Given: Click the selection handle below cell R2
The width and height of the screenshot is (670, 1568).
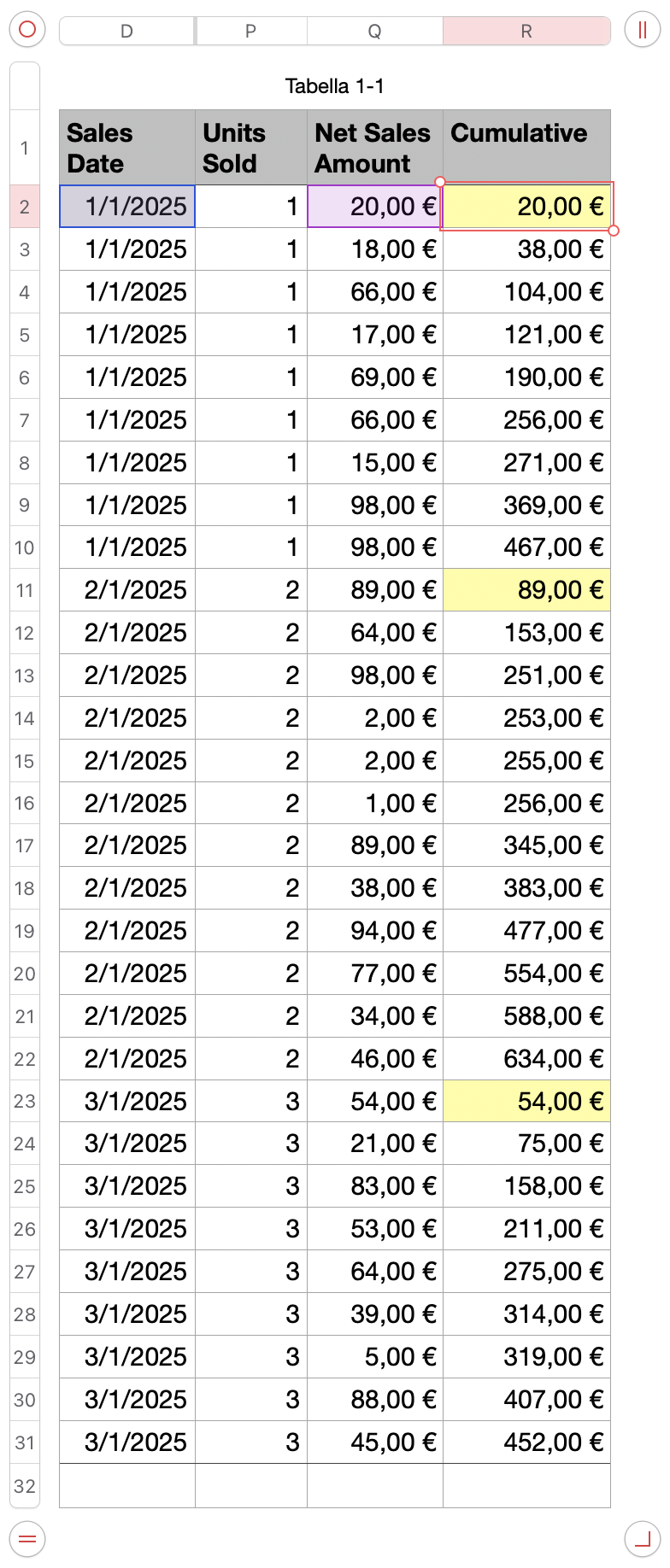Looking at the screenshot, I should click(614, 231).
